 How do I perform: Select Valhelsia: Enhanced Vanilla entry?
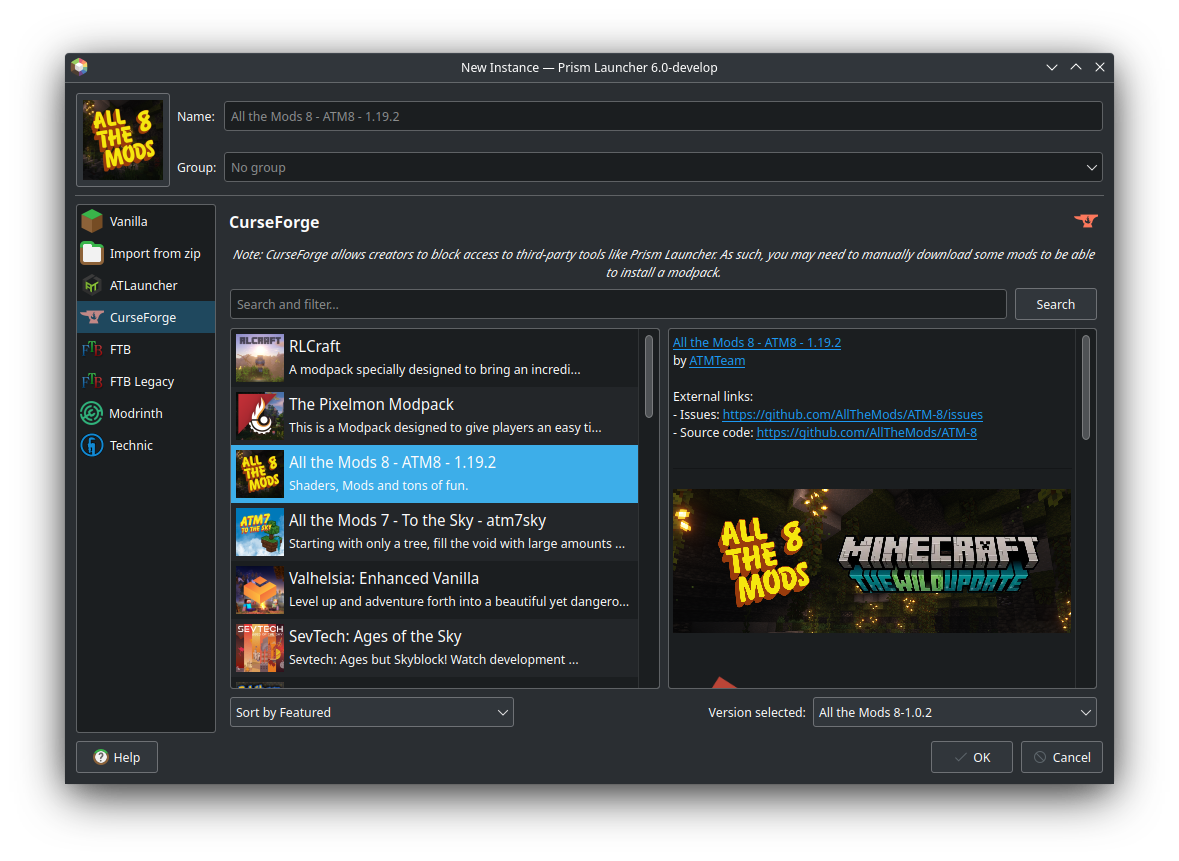[434, 590]
